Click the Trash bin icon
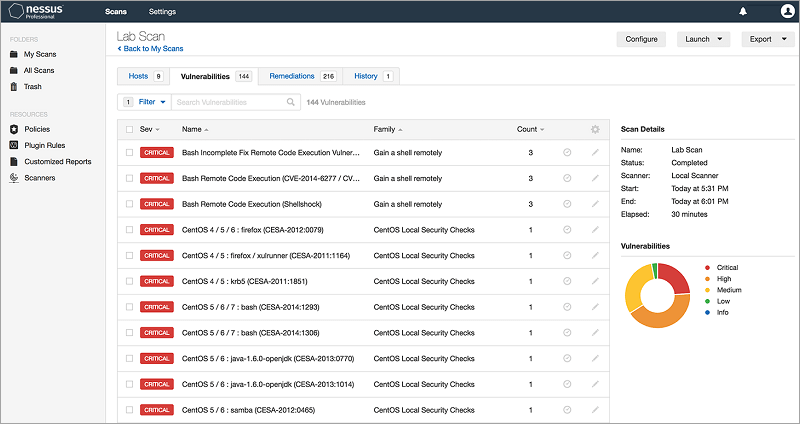The width and height of the screenshot is (800, 424). 14,86
